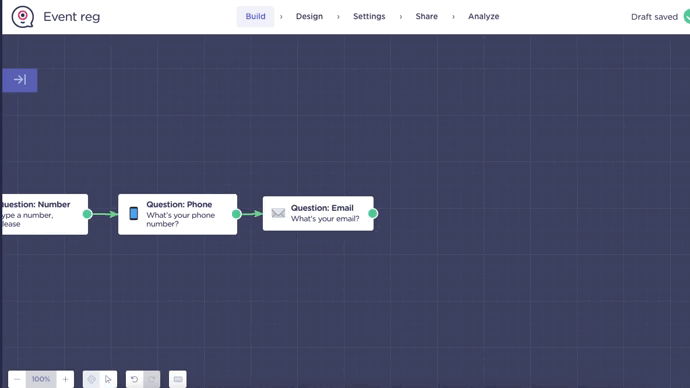Expand the collapsed sidebar panel arrow

point(20,80)
